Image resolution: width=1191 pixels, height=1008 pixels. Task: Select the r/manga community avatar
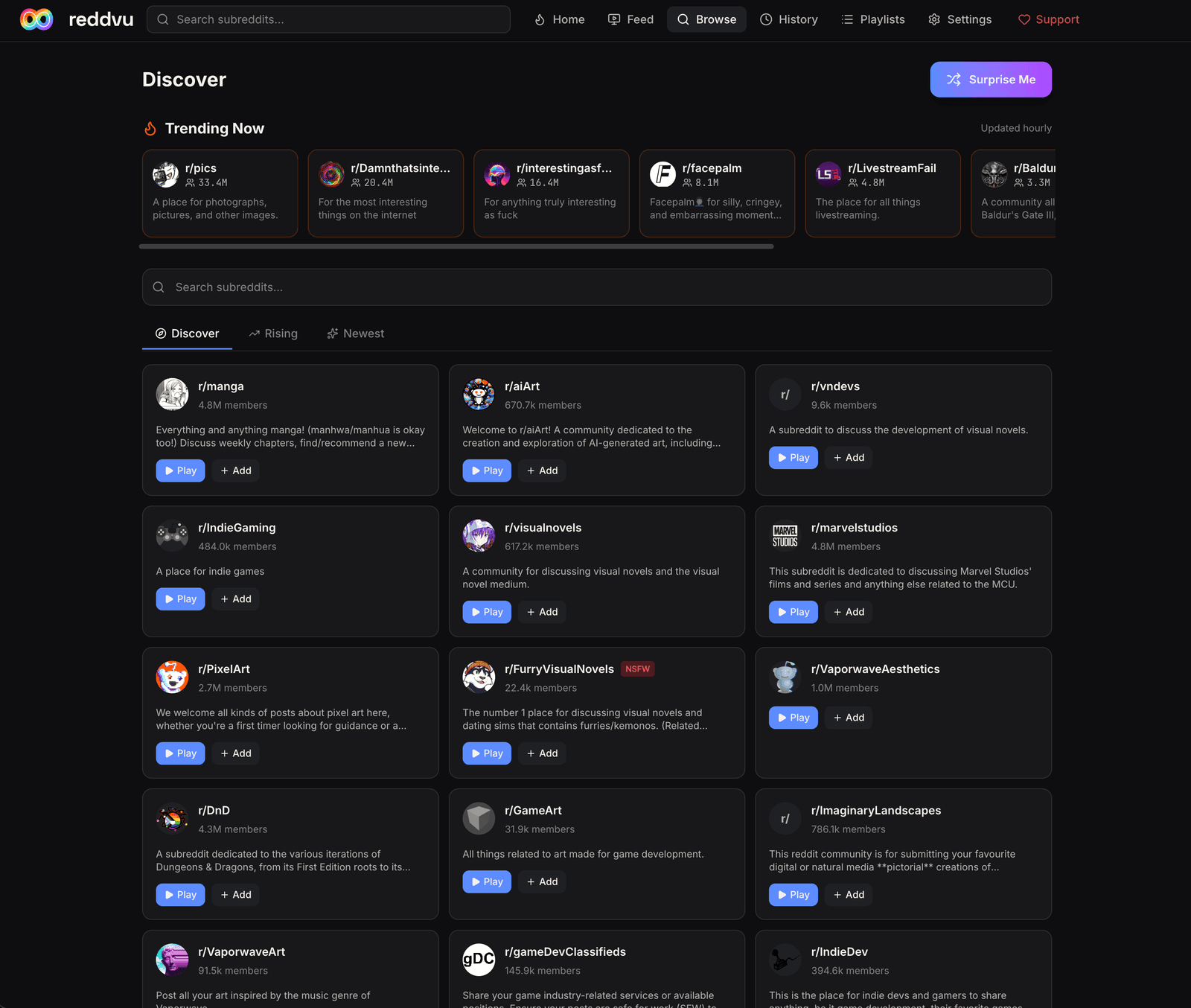tap(172, 395)
